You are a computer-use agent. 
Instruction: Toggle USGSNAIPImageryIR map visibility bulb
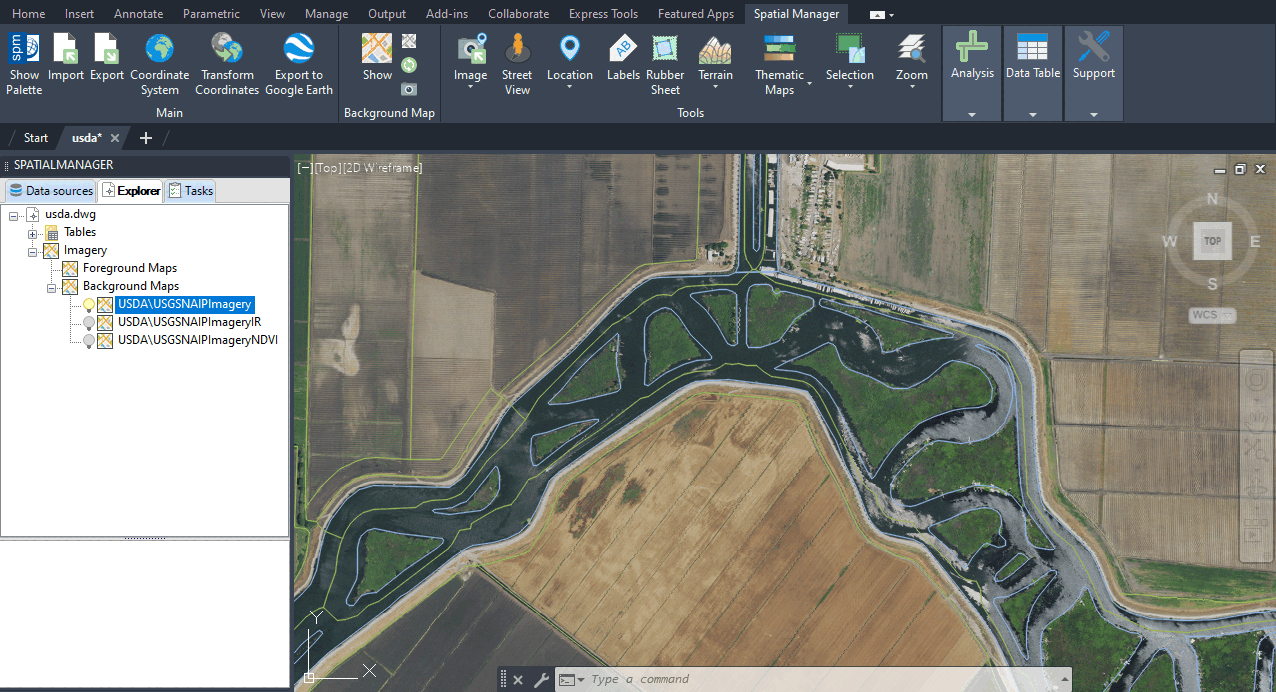click(89, 323)
